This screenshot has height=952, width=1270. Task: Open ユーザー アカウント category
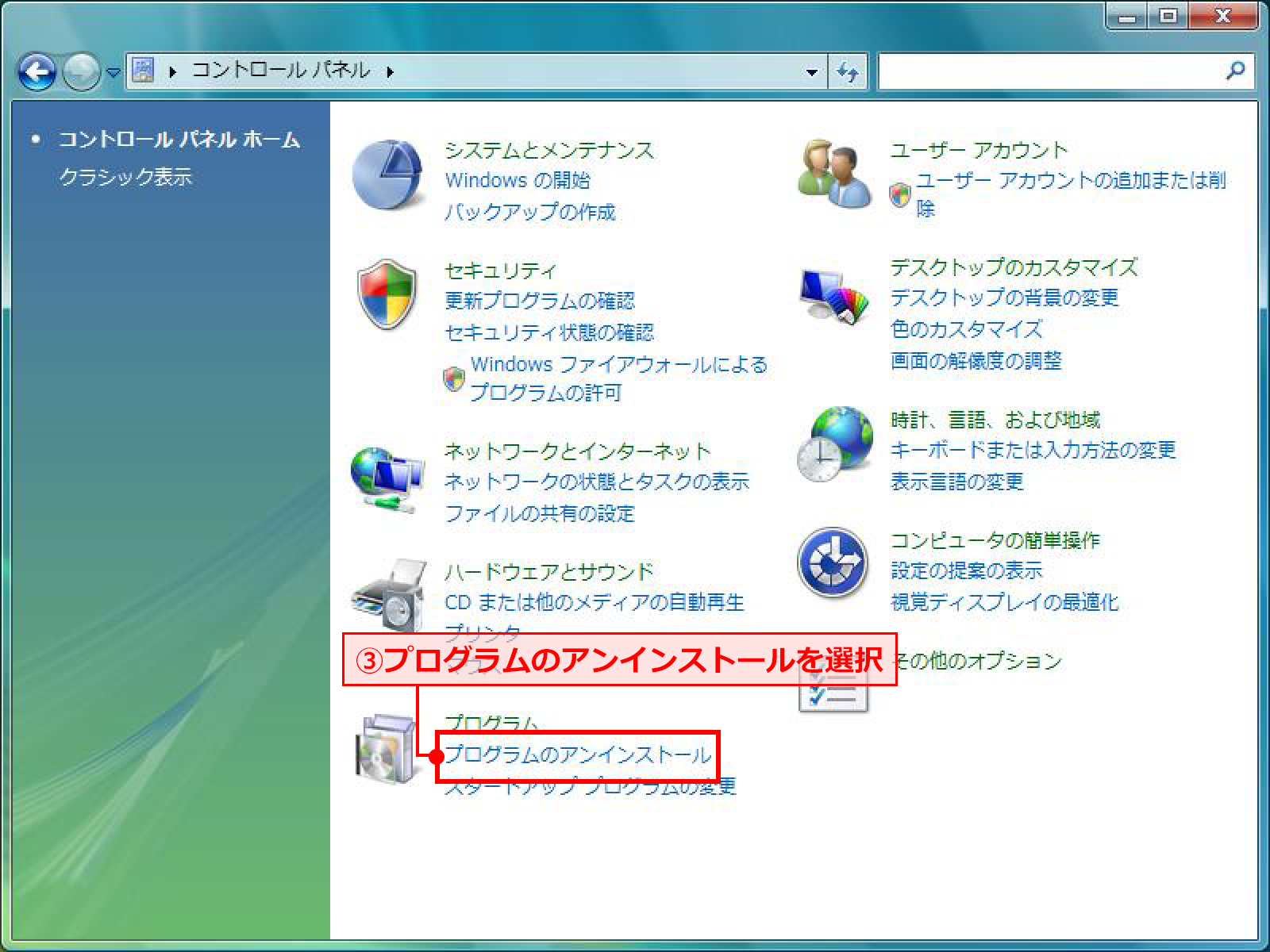[x=979, y=149]
